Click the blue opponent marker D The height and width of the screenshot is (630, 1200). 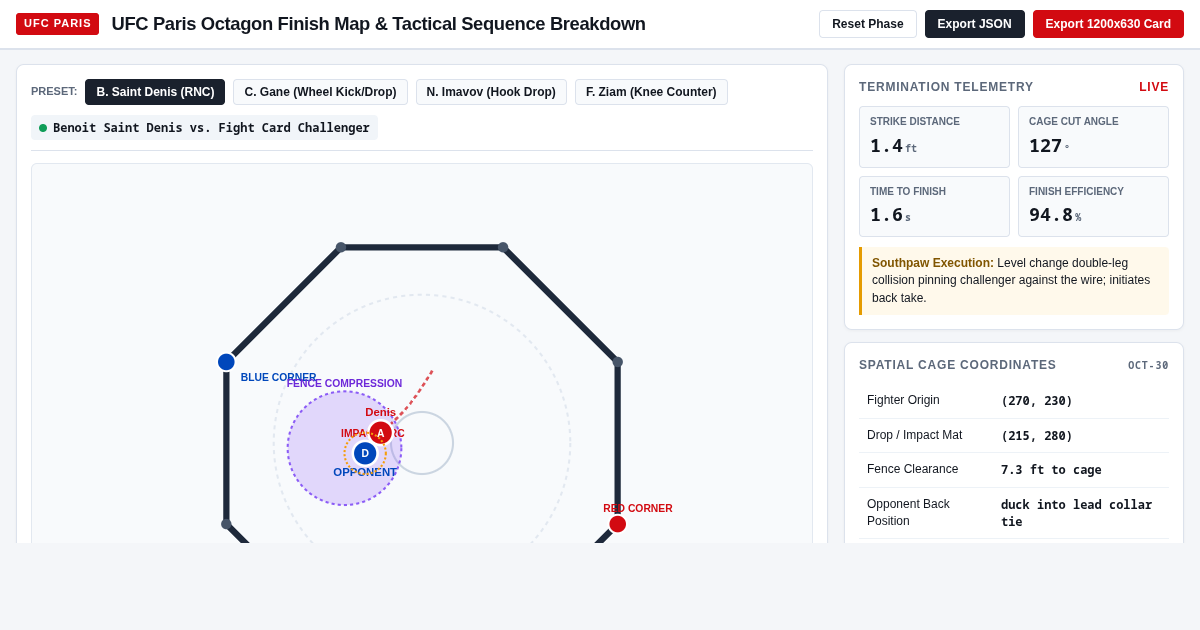tap(365, 453)
